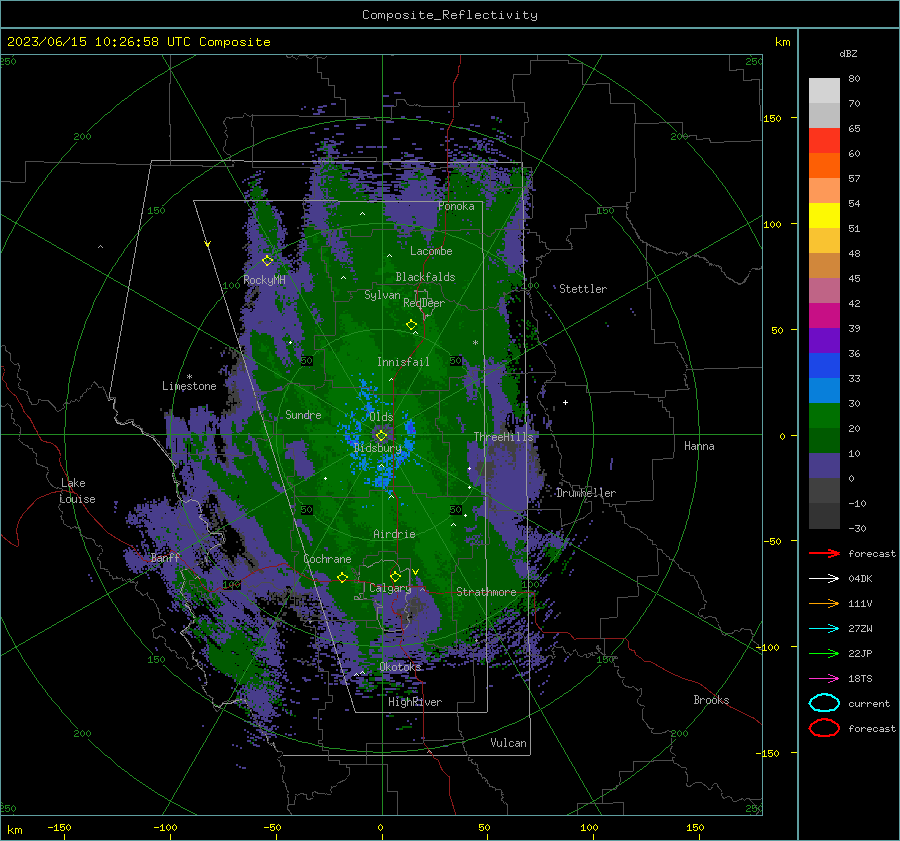The width and height of the screenshot is (900, 841).
Task: Click the Cochrane town label
Action: click(x=327, y=559)
